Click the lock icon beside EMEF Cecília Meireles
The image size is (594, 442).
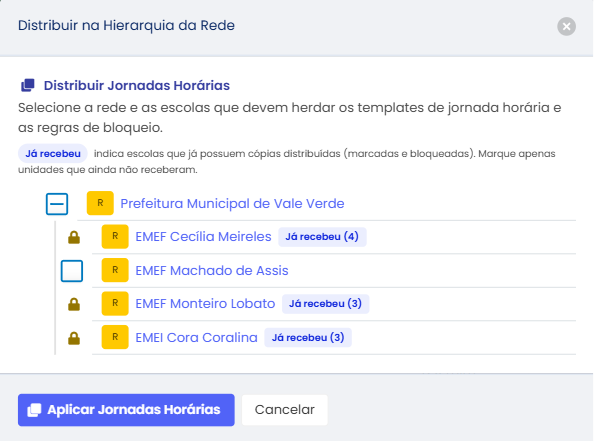pyautogui.click(x=74, y=237)
